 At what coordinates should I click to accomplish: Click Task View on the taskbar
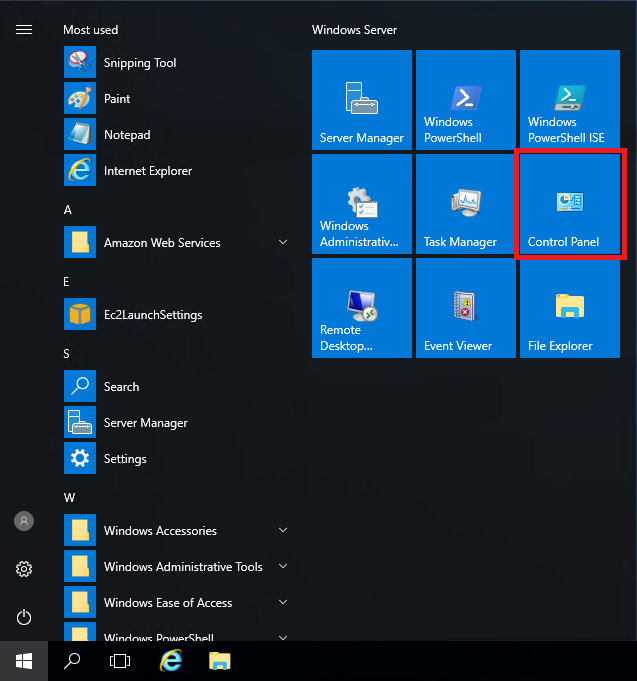[120, 661]
